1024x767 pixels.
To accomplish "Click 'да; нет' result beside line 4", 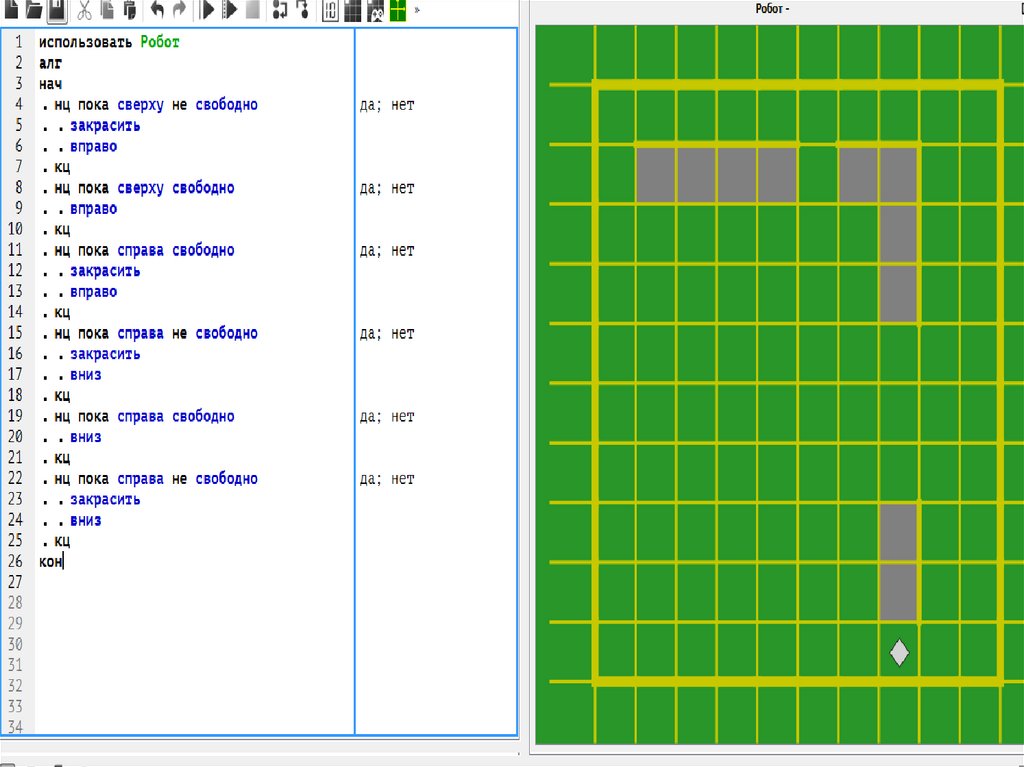I will 387,105.
